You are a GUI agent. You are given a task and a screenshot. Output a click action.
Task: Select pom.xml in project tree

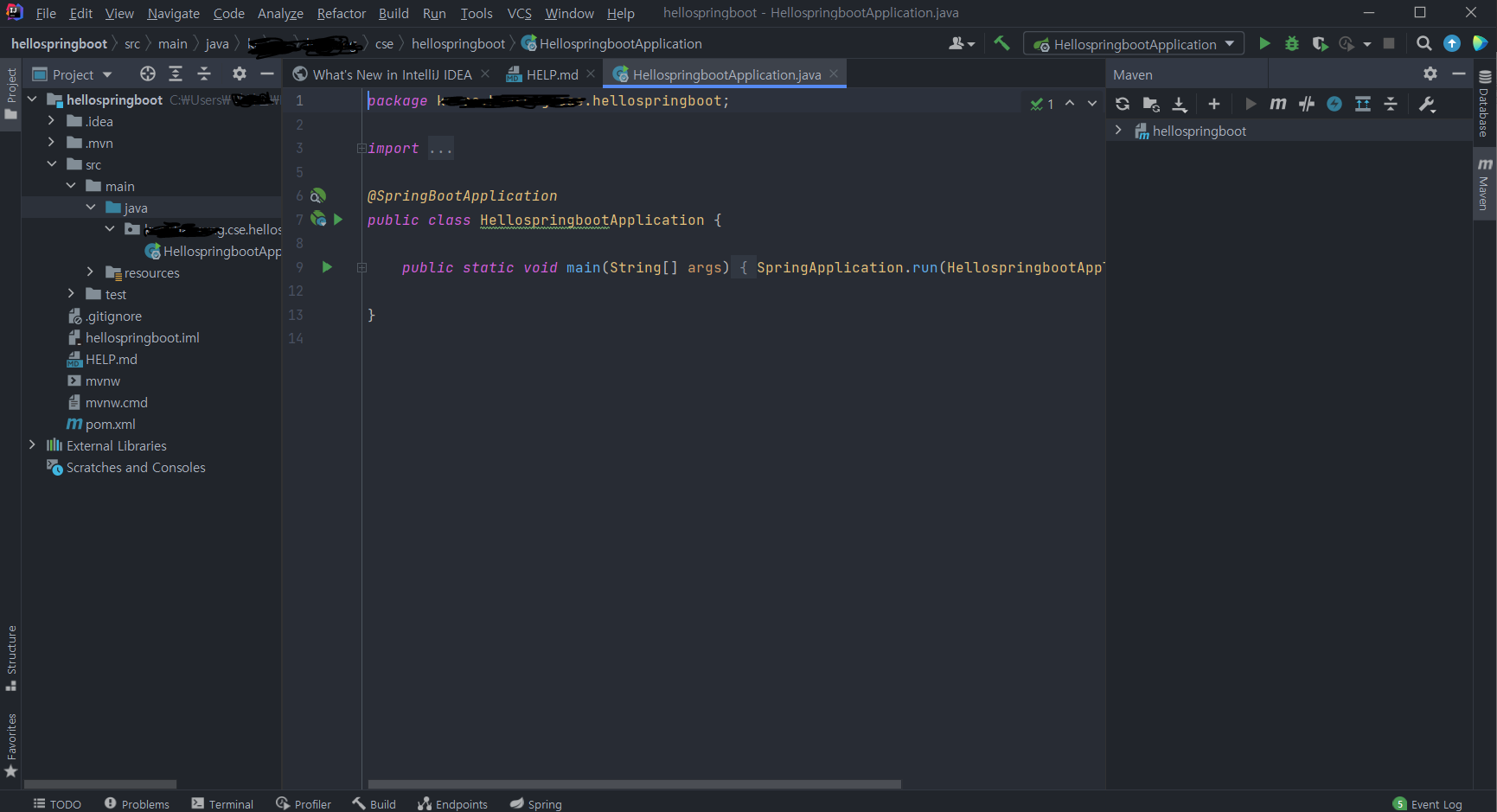pyautogui.click(x=110, y=424)
